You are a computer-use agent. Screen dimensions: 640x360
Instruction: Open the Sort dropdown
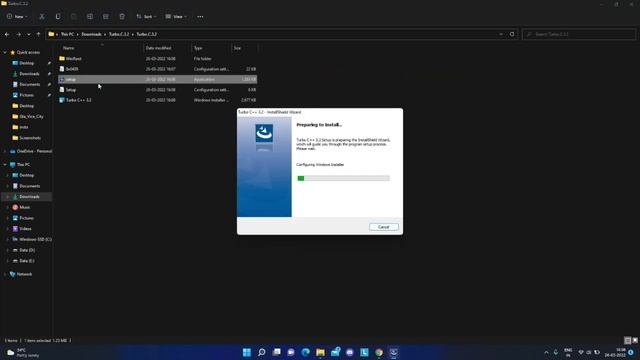click(146, 17)
